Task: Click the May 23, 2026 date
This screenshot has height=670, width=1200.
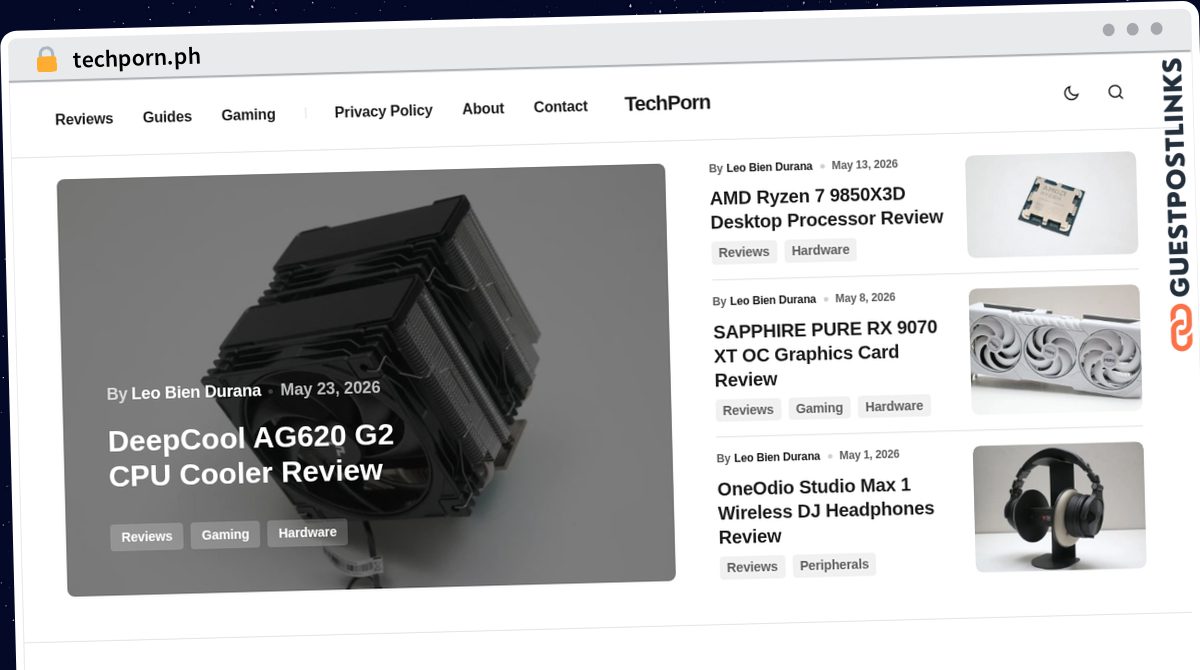Action: click(330, 389)
